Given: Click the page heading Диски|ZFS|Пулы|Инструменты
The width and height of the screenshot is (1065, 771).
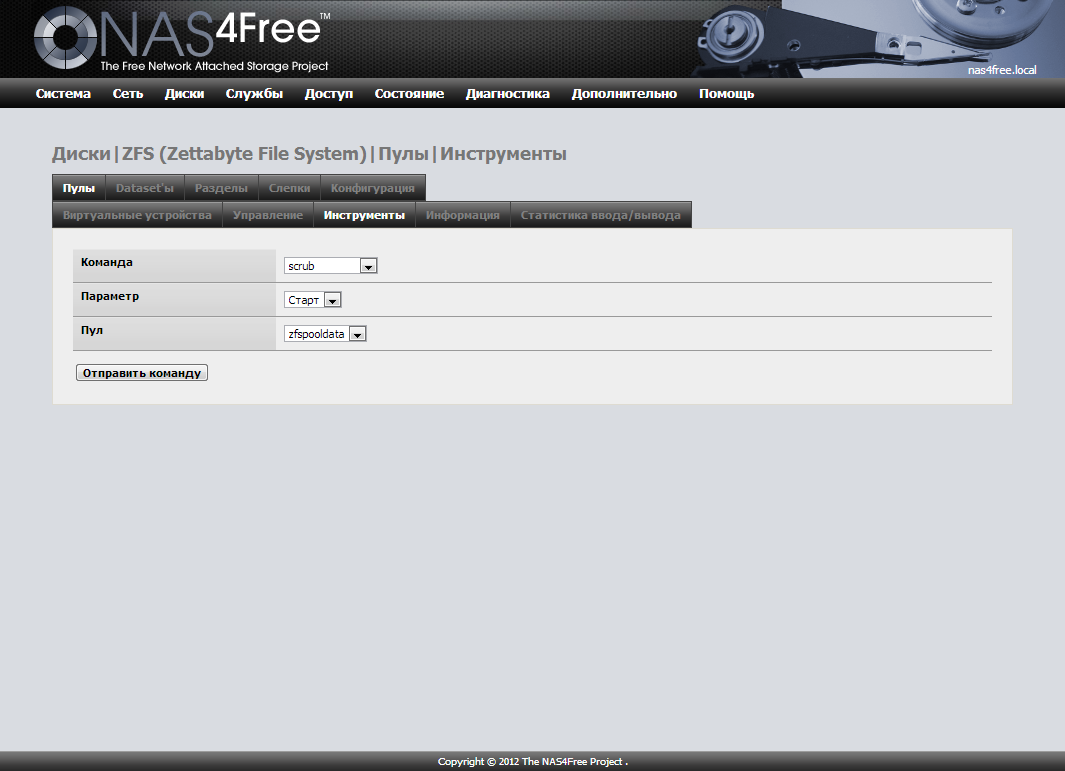Looking at the screenshot, I should (x=309, y=154).
